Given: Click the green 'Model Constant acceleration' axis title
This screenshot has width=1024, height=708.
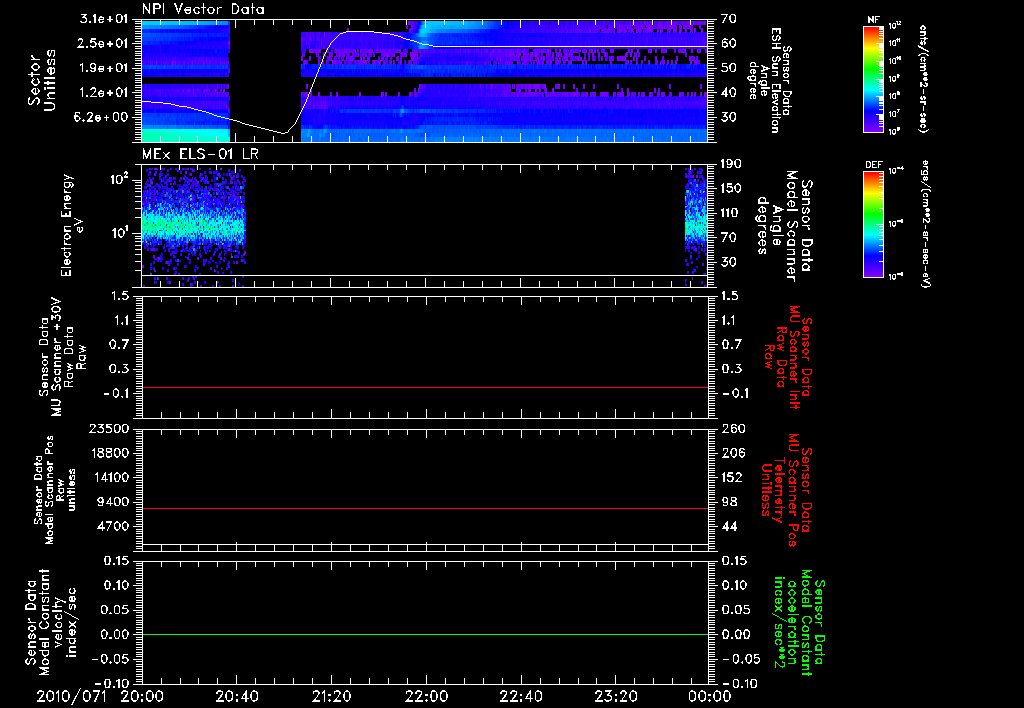Looking at the screenshot, I should coord(799,623).
